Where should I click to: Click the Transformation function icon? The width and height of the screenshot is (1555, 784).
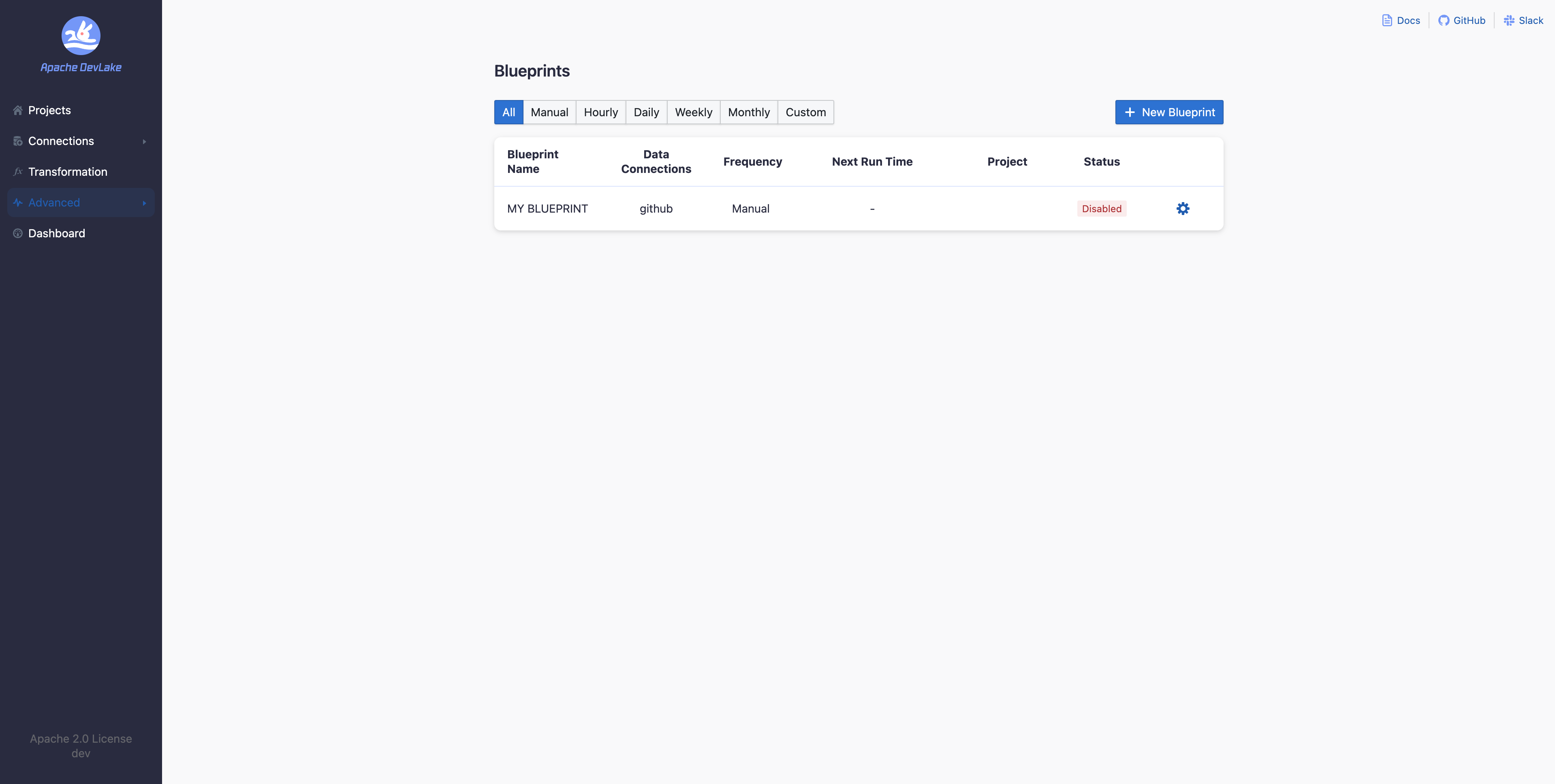pyautogui.click(x=17, y=172)
